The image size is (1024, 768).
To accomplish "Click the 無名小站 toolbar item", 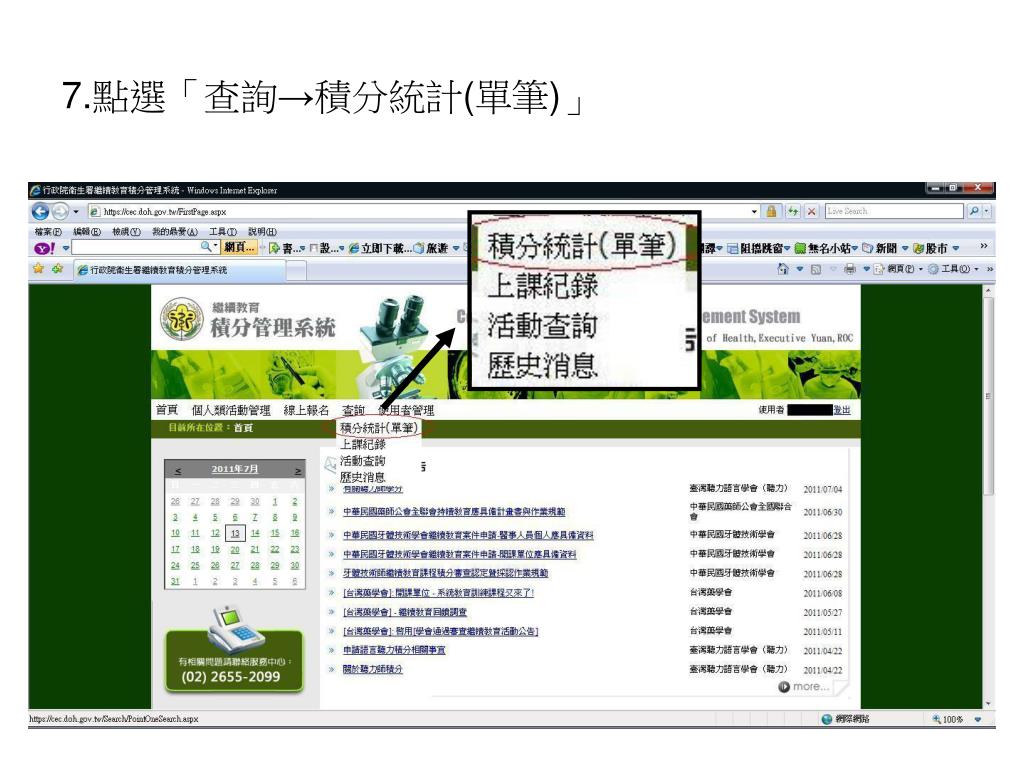I will click(825, 248).
